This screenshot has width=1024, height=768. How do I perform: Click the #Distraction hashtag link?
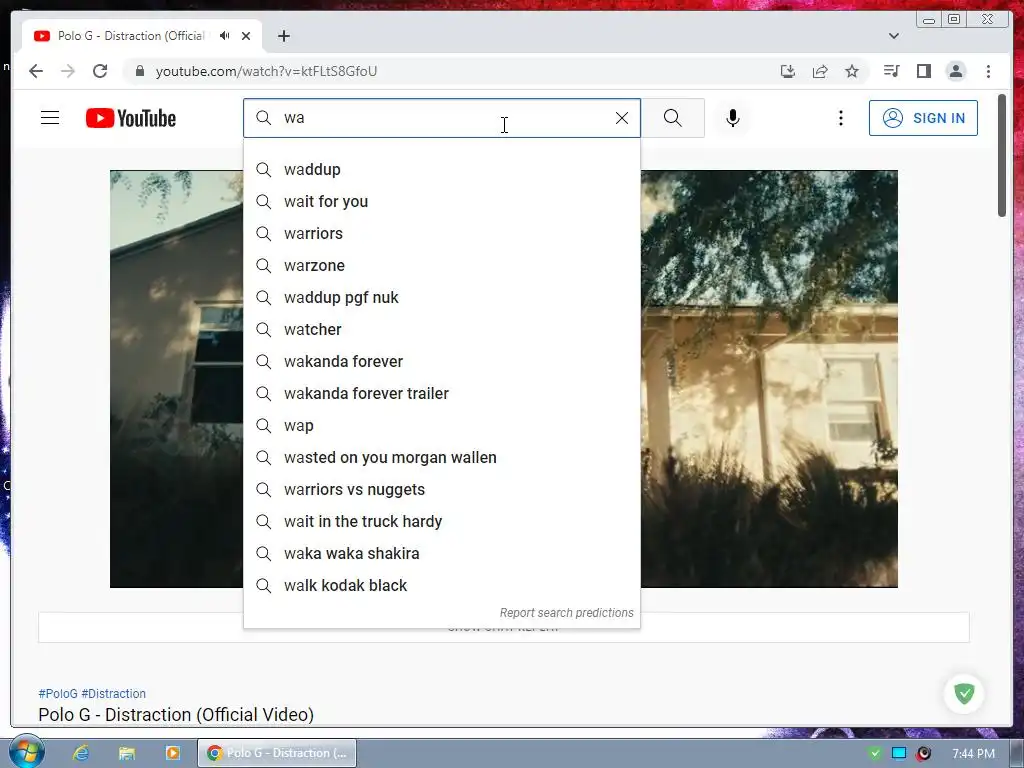(114, 694)
